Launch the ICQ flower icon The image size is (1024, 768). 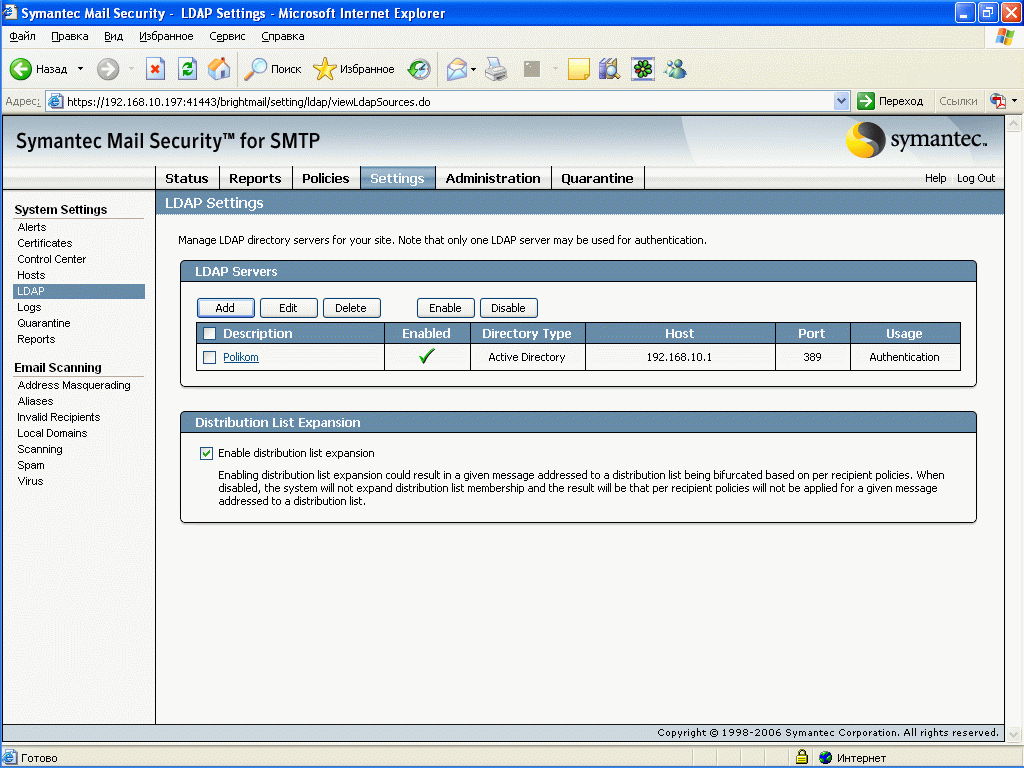pyautogui.click(x=642, y=69)
